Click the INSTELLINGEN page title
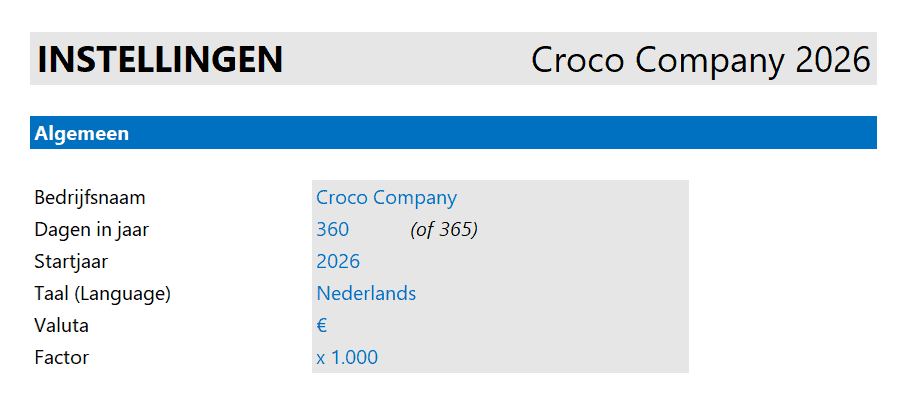 (160, 60)
